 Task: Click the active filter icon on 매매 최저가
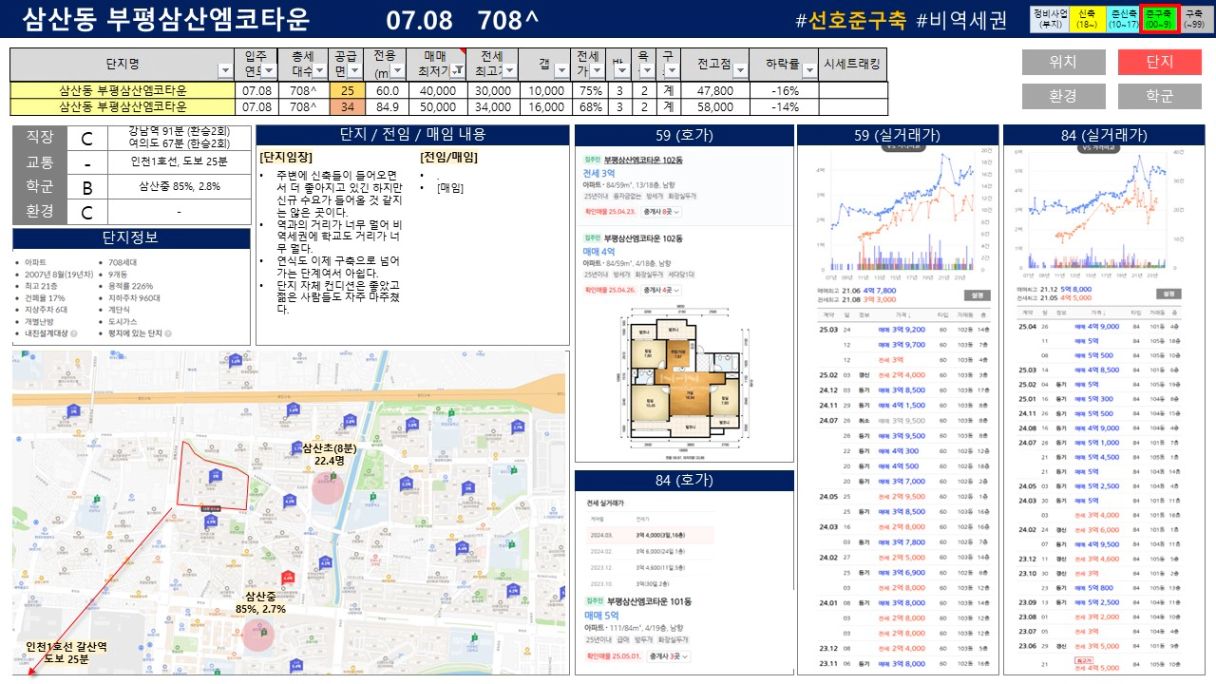point(457,71)
